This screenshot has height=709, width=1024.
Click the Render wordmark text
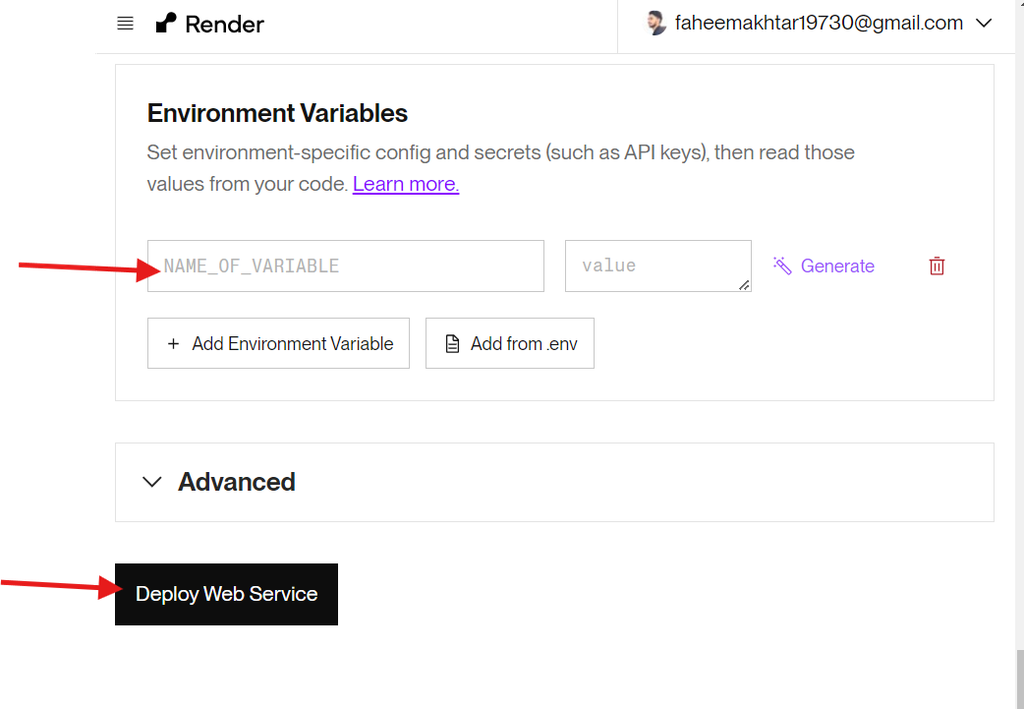coord(225,24)
